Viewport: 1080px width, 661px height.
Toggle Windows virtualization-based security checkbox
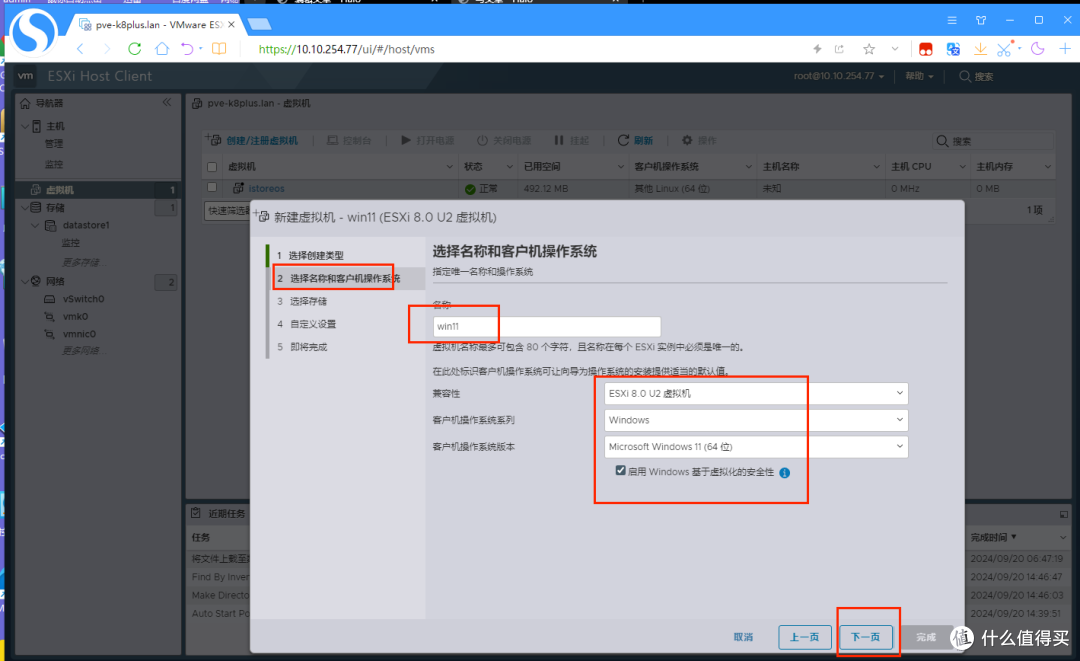[621, 470]
